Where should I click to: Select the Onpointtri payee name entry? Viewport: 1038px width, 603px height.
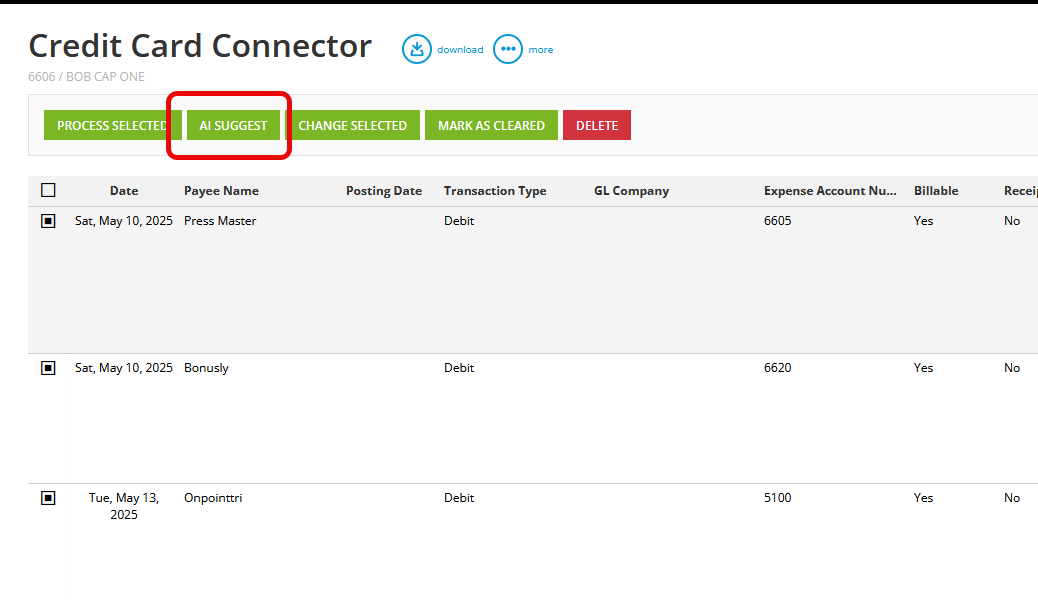pos(211,497)
